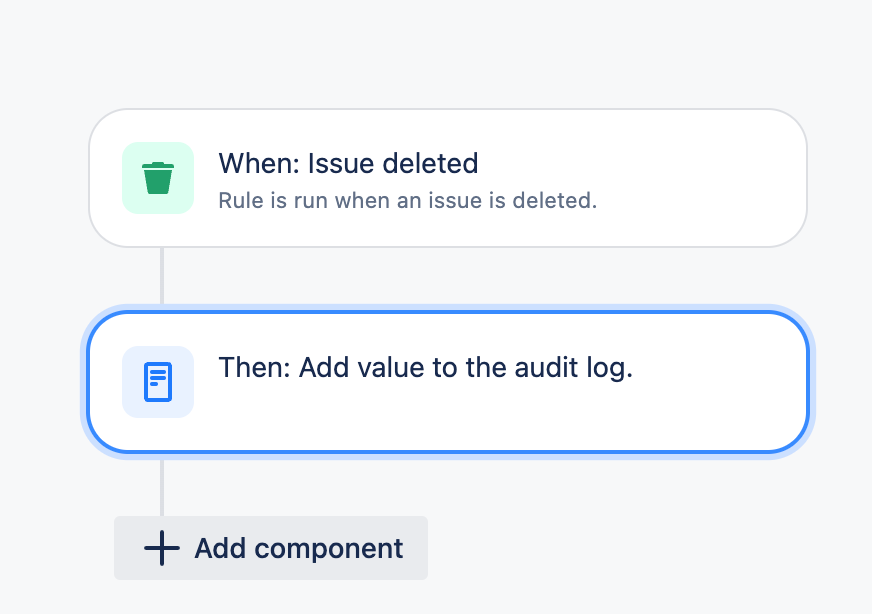Select the 'Then: Add value to the audit log' action
The height and width of the screenshot is (614, 872).
(448, 381)
